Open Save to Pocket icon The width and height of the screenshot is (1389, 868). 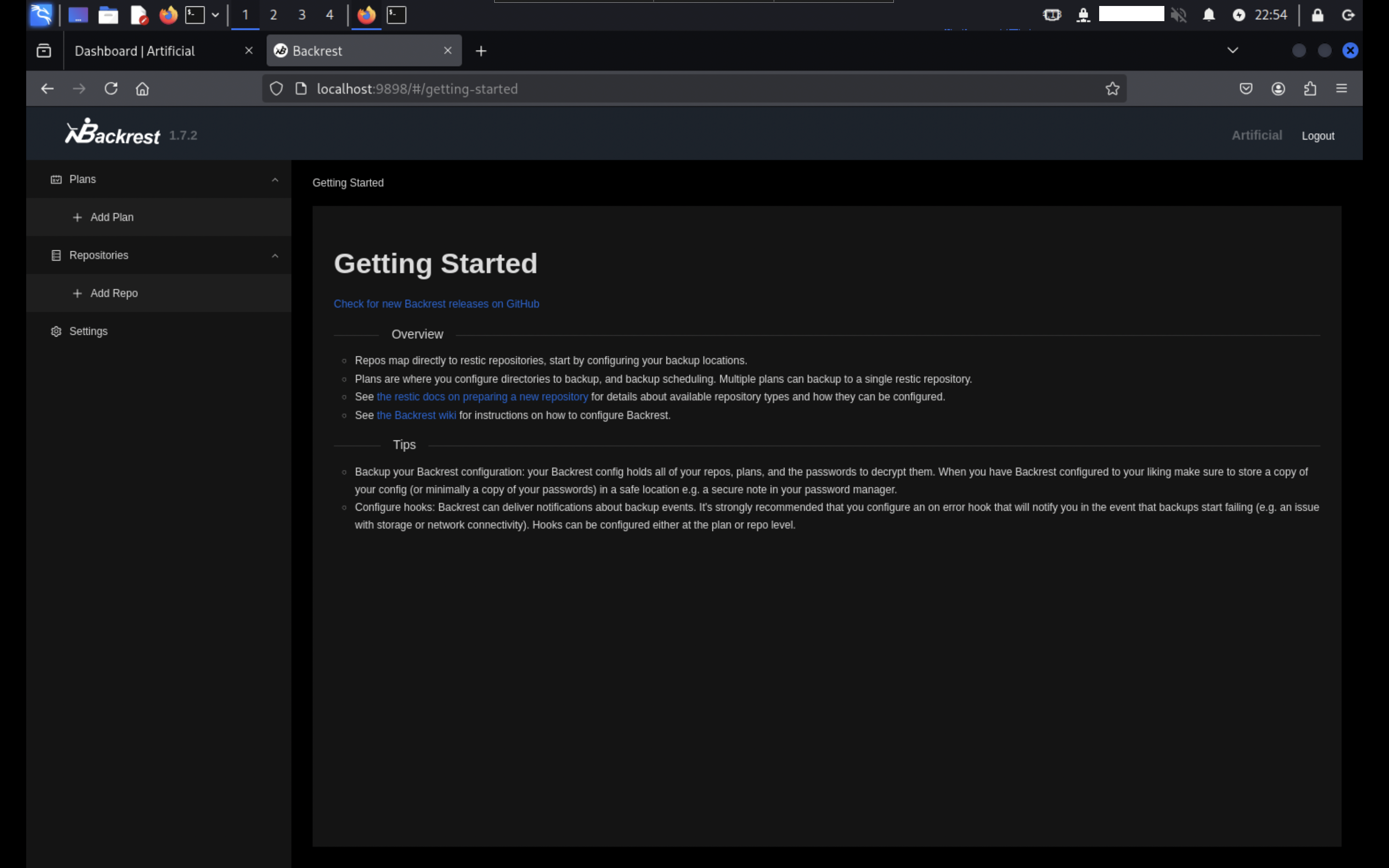click(1246, 88)
